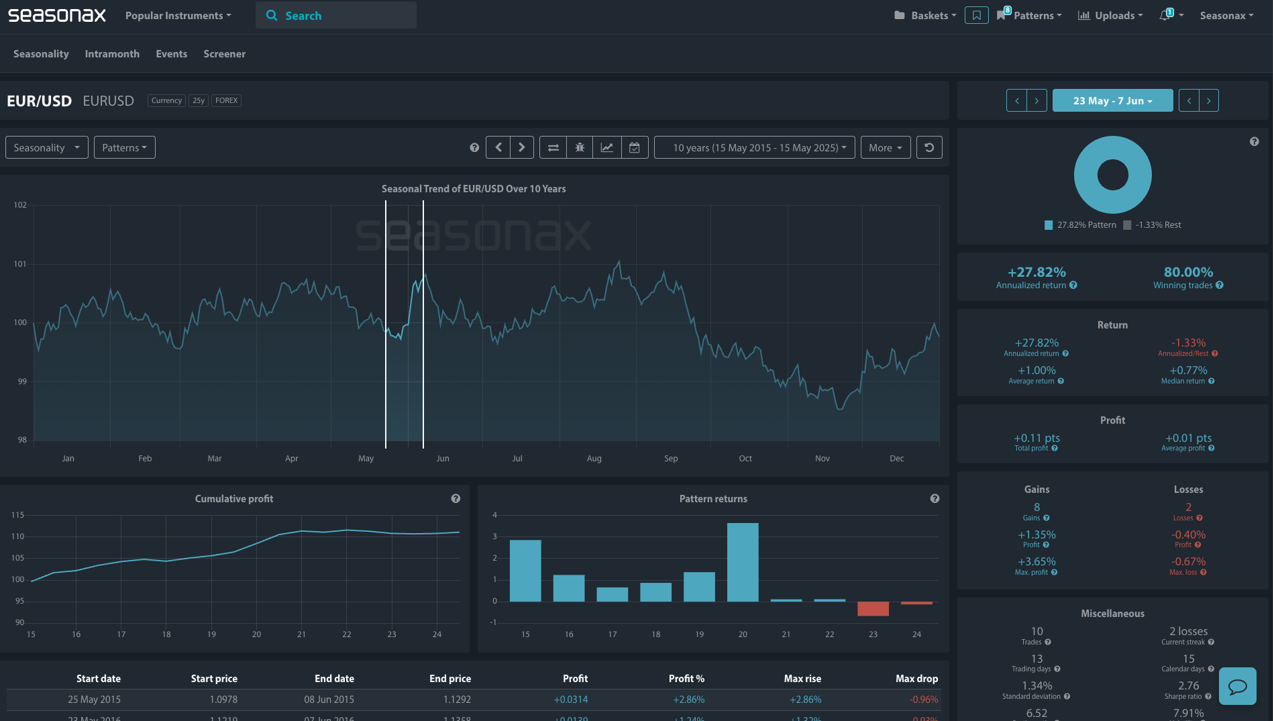Click Winning trades info icon
1273x721 pixels.
coord(1219,285)
